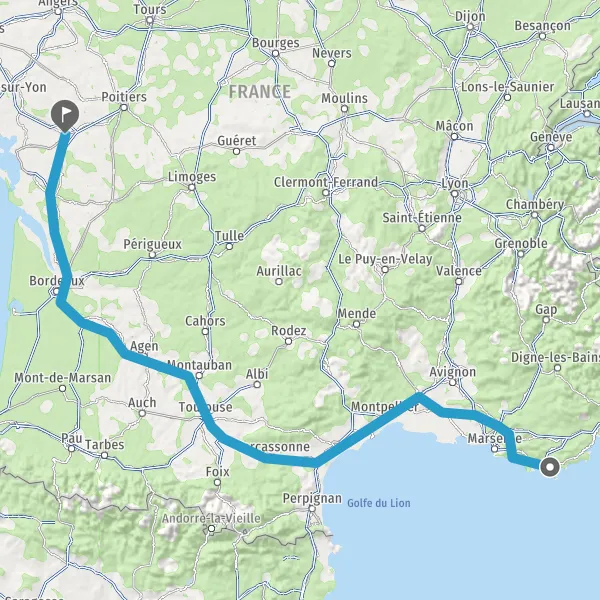Select the Gap city marker

point(546,320)
